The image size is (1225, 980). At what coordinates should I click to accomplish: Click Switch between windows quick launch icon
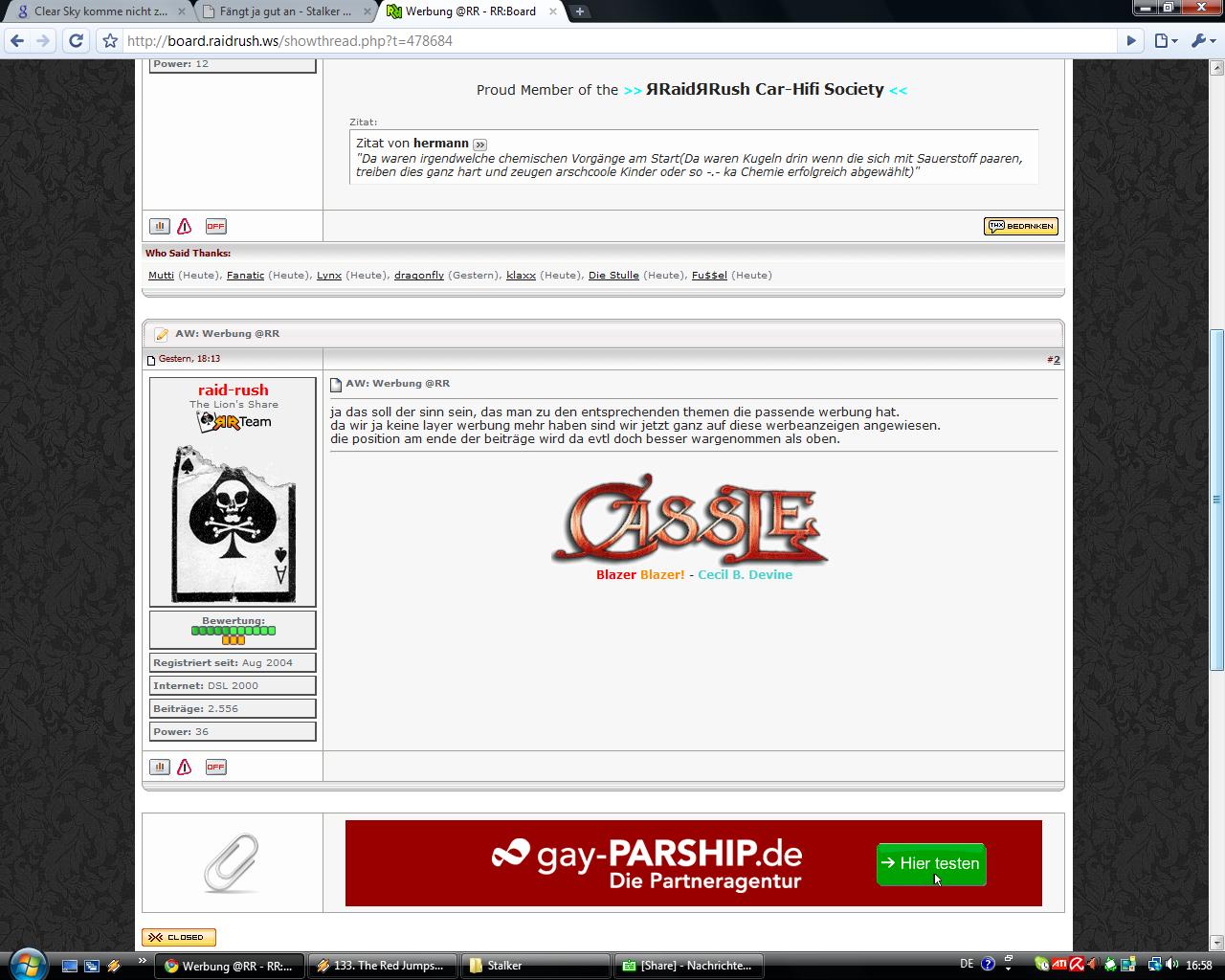92,966
